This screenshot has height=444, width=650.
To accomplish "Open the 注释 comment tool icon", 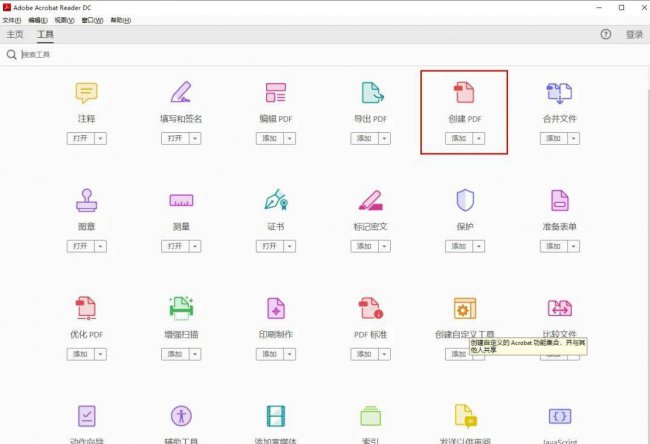I will [86, 93].
